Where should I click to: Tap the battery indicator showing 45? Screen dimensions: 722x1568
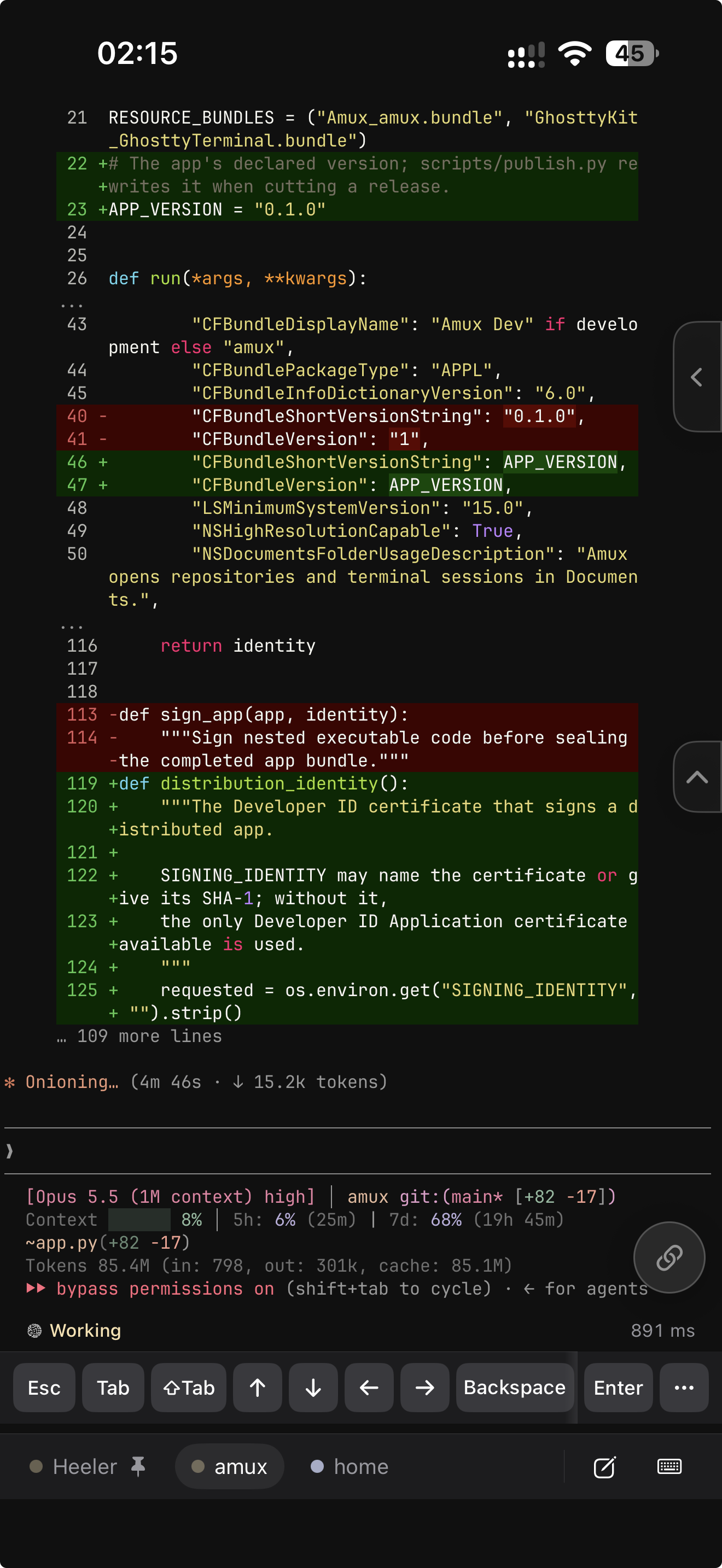(632, 54)
